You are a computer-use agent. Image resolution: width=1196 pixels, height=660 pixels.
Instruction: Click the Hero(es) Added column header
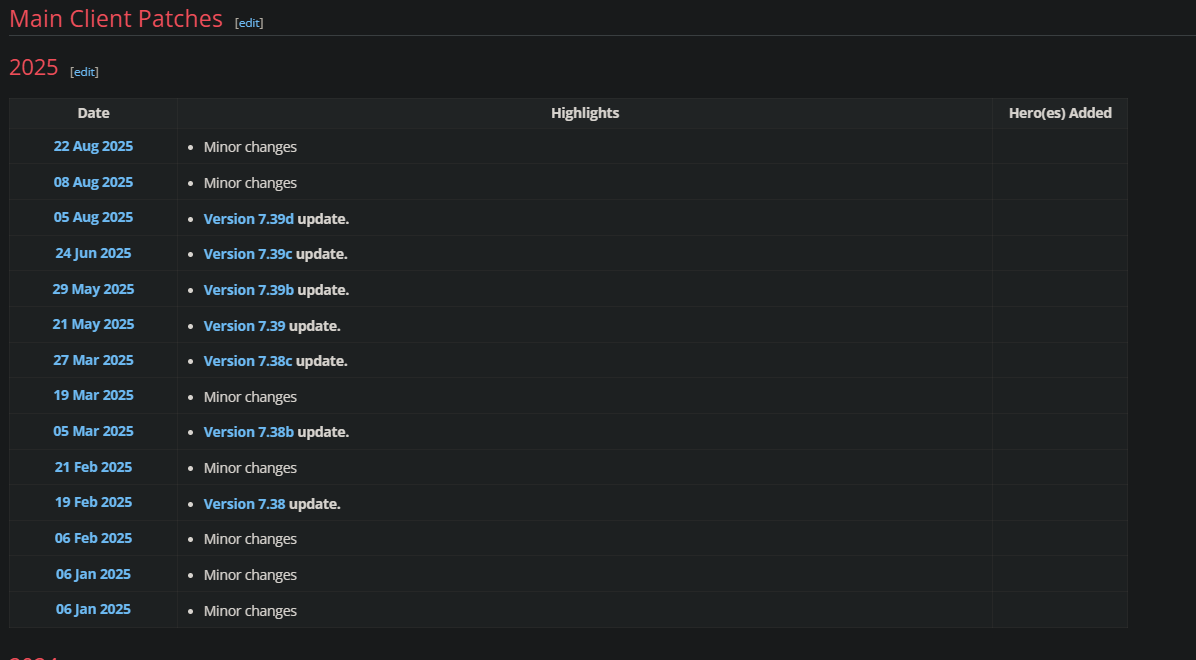coord(1059,113)
